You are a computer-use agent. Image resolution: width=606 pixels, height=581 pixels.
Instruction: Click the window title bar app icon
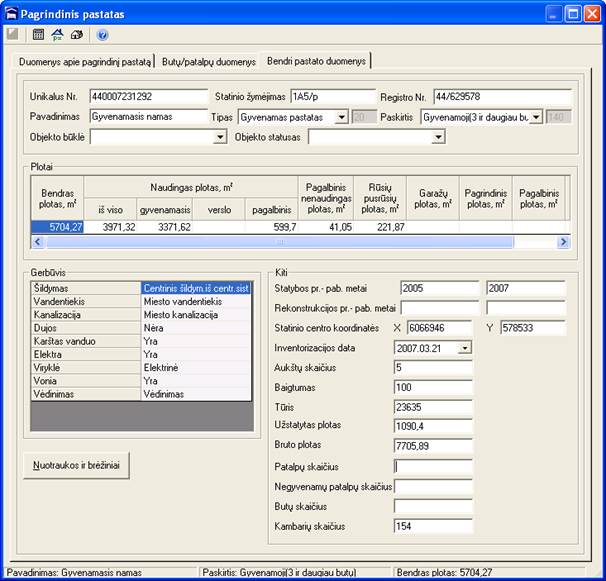click(x=12, y=14)
